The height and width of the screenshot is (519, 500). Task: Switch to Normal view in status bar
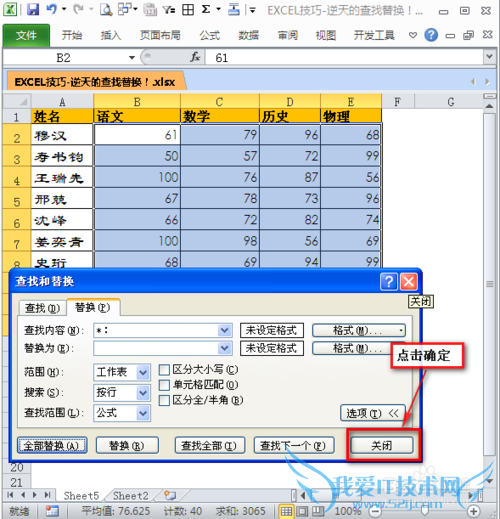(286, 511)
